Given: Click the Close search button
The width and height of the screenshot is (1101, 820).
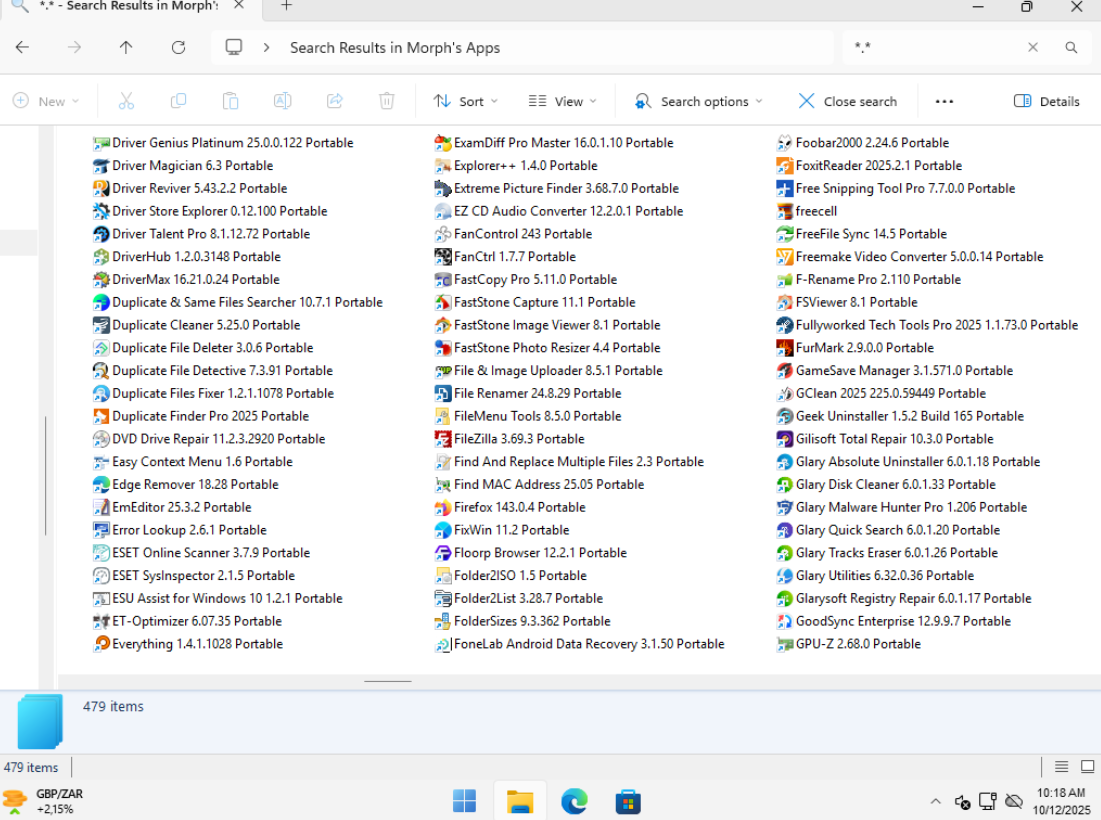Looking at the screenshot, I should [x=847, y=101].
